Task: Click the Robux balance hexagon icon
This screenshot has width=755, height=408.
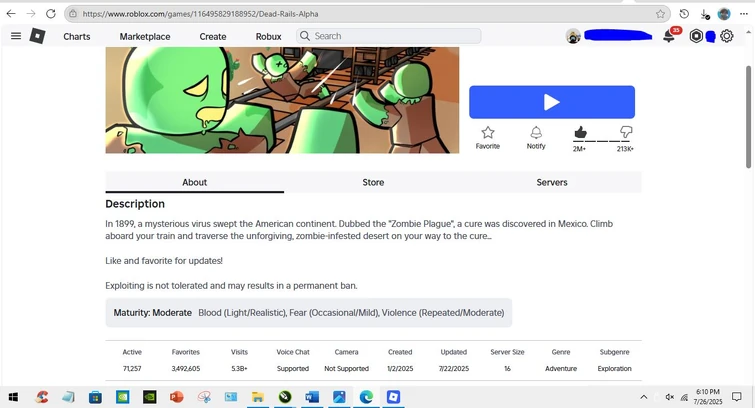Action: [x=696, y=36]
